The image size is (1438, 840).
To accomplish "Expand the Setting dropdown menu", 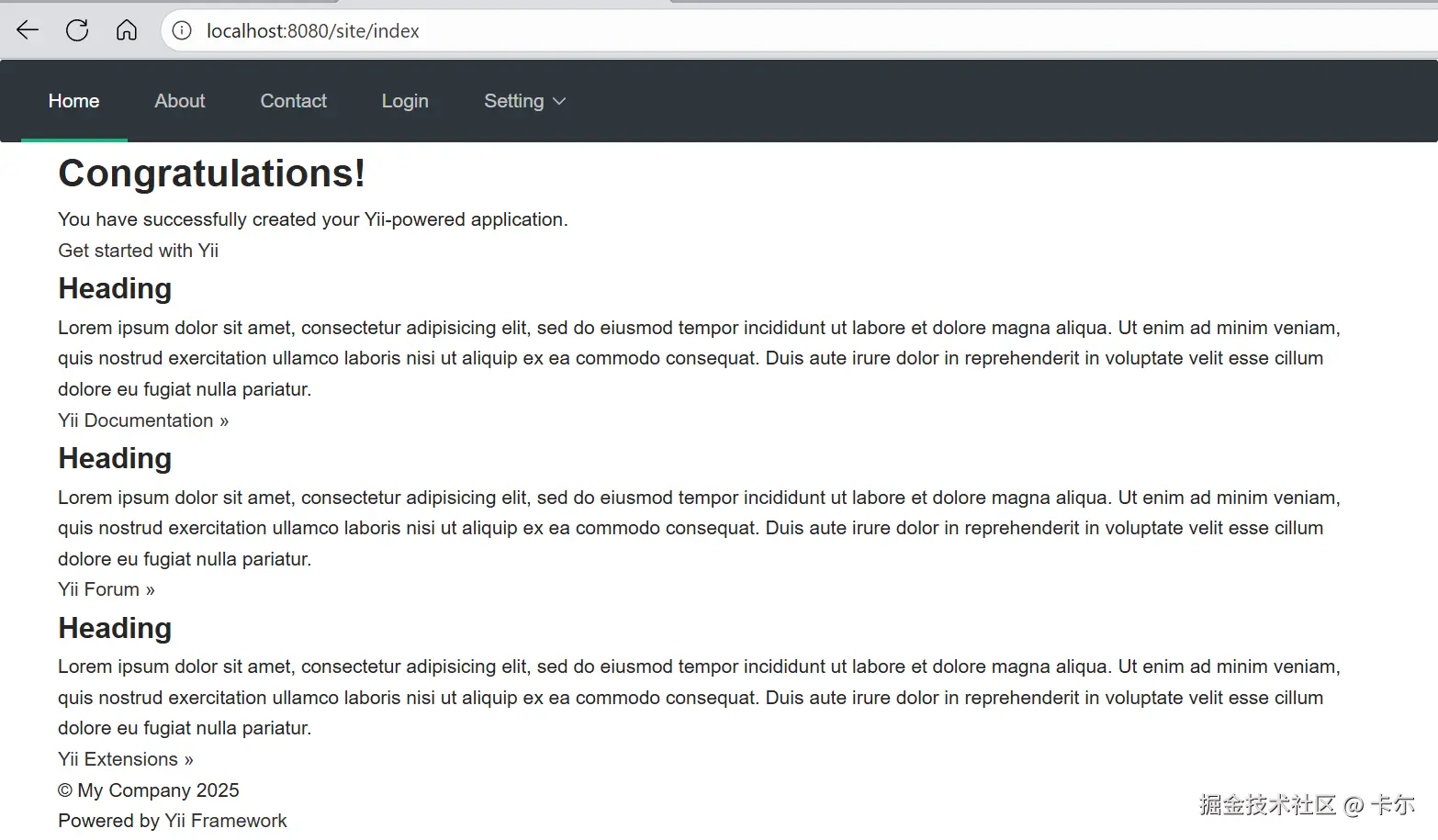I will tap(524, 101).
